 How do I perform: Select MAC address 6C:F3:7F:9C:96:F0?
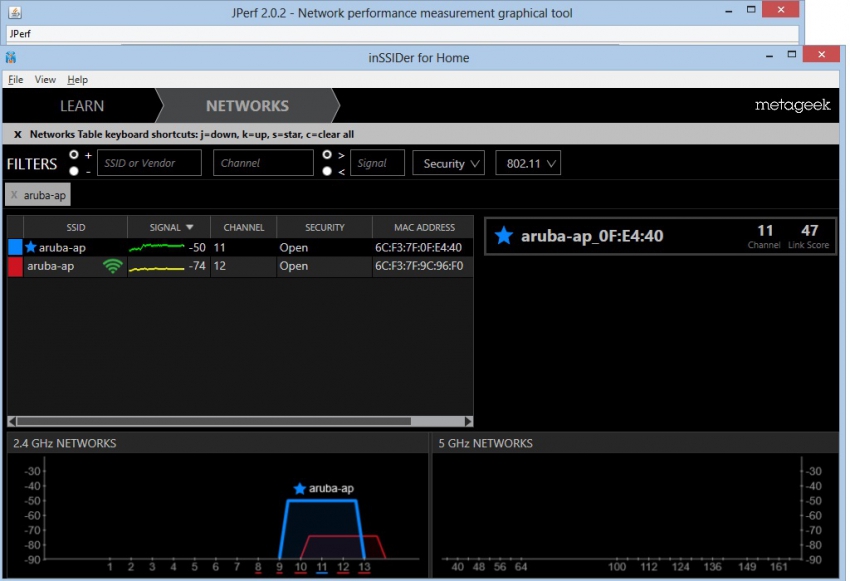click(419, 266)
